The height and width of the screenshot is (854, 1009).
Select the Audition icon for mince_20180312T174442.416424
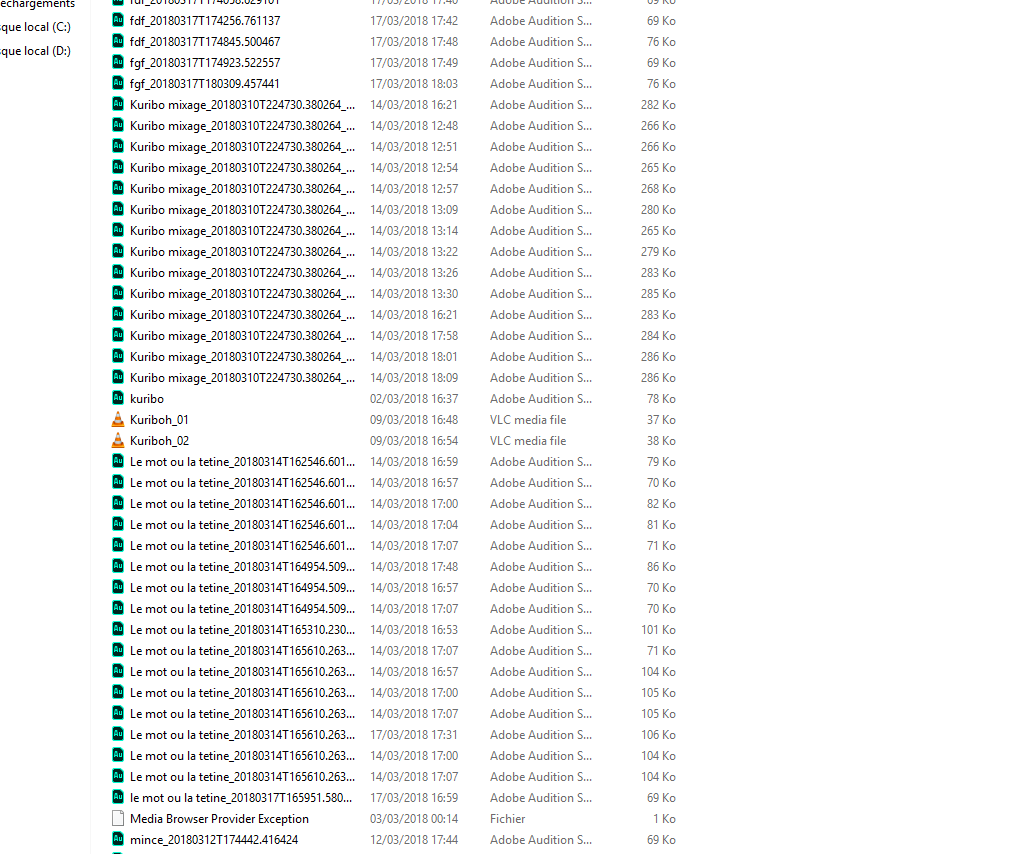point(118,839)
